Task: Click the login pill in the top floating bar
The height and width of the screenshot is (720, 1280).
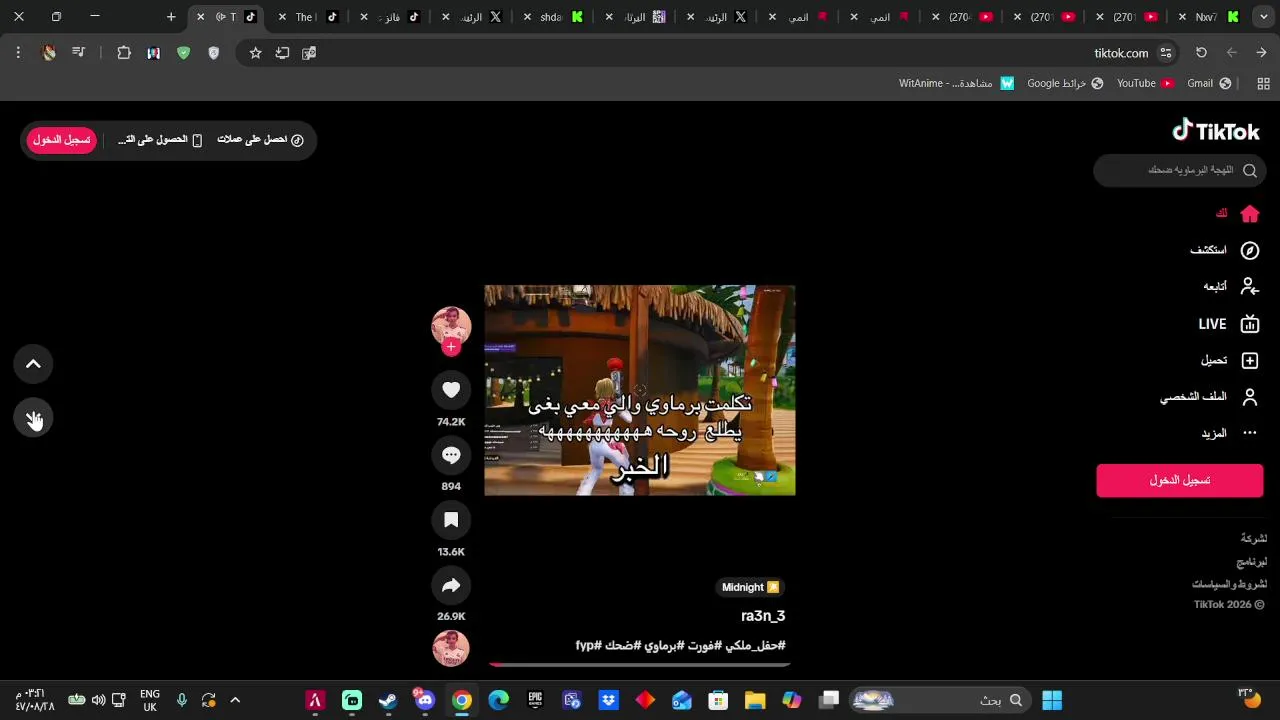Action: pos(61,140)
